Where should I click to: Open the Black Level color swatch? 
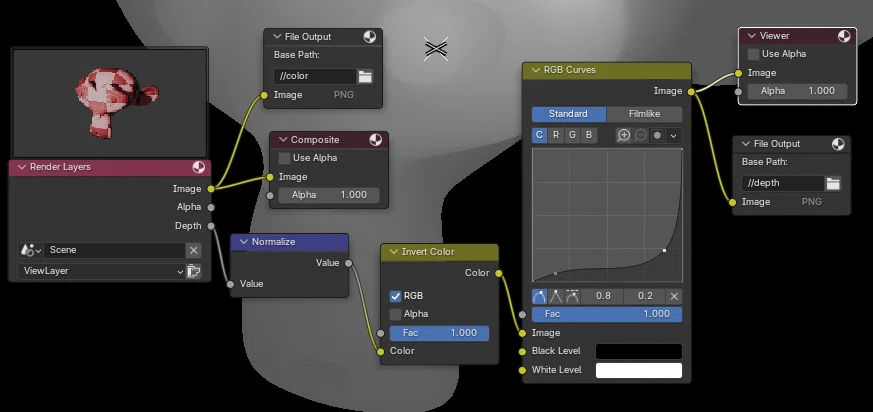(639, 351)
